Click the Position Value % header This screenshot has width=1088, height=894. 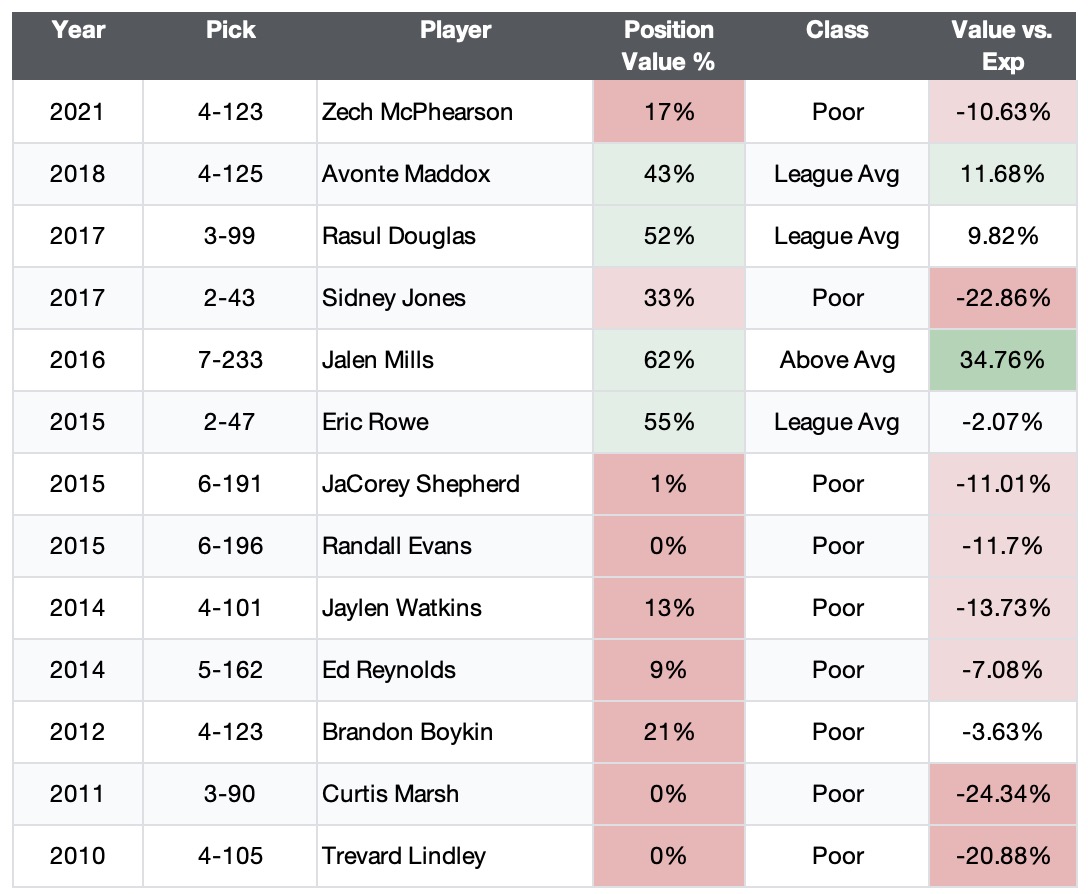(x=668, y=45)
